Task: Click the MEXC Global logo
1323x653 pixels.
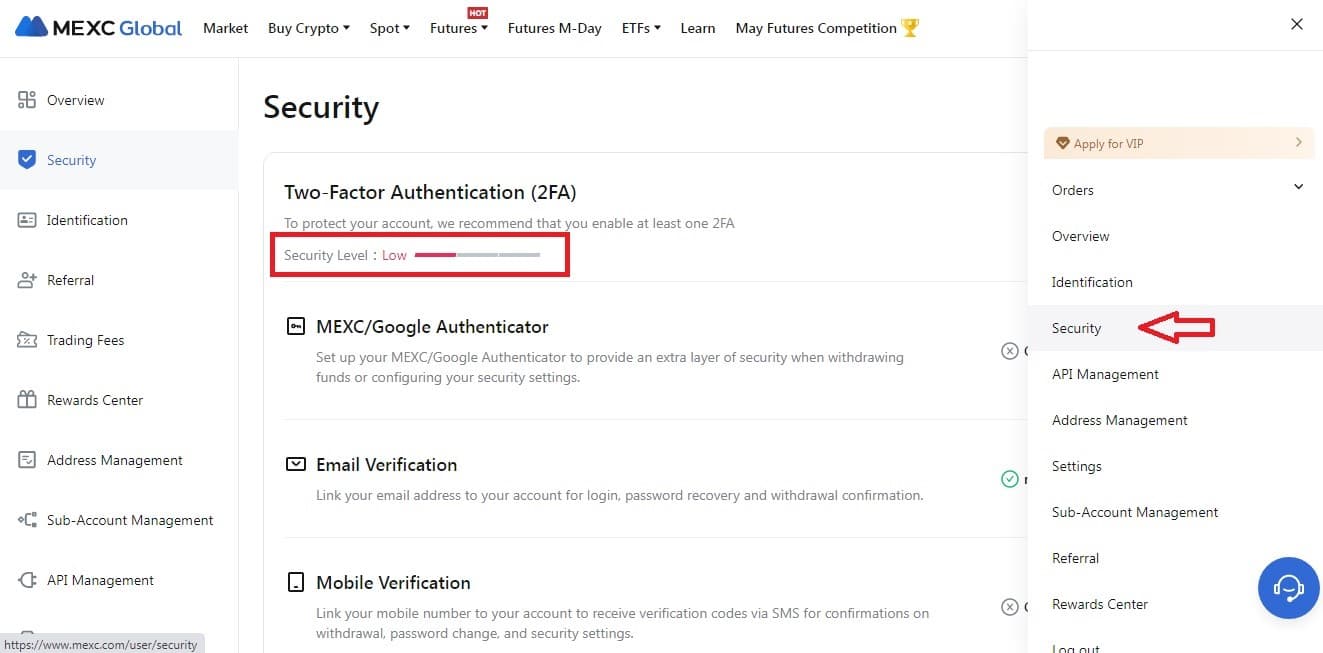Action: coord(98,27)
